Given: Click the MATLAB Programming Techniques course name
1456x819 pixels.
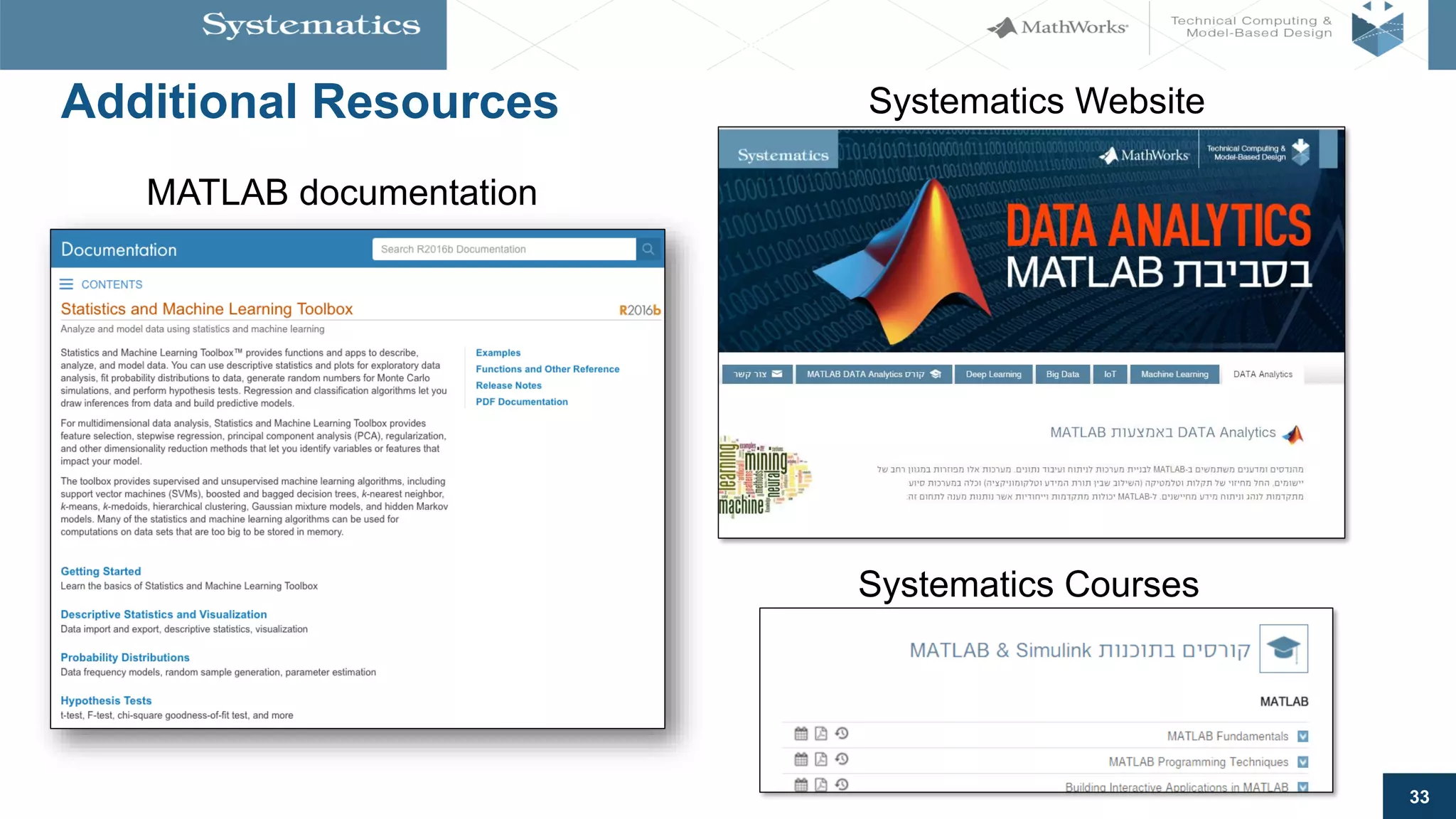Looking at the screenshot, I should coord(1198,762).
